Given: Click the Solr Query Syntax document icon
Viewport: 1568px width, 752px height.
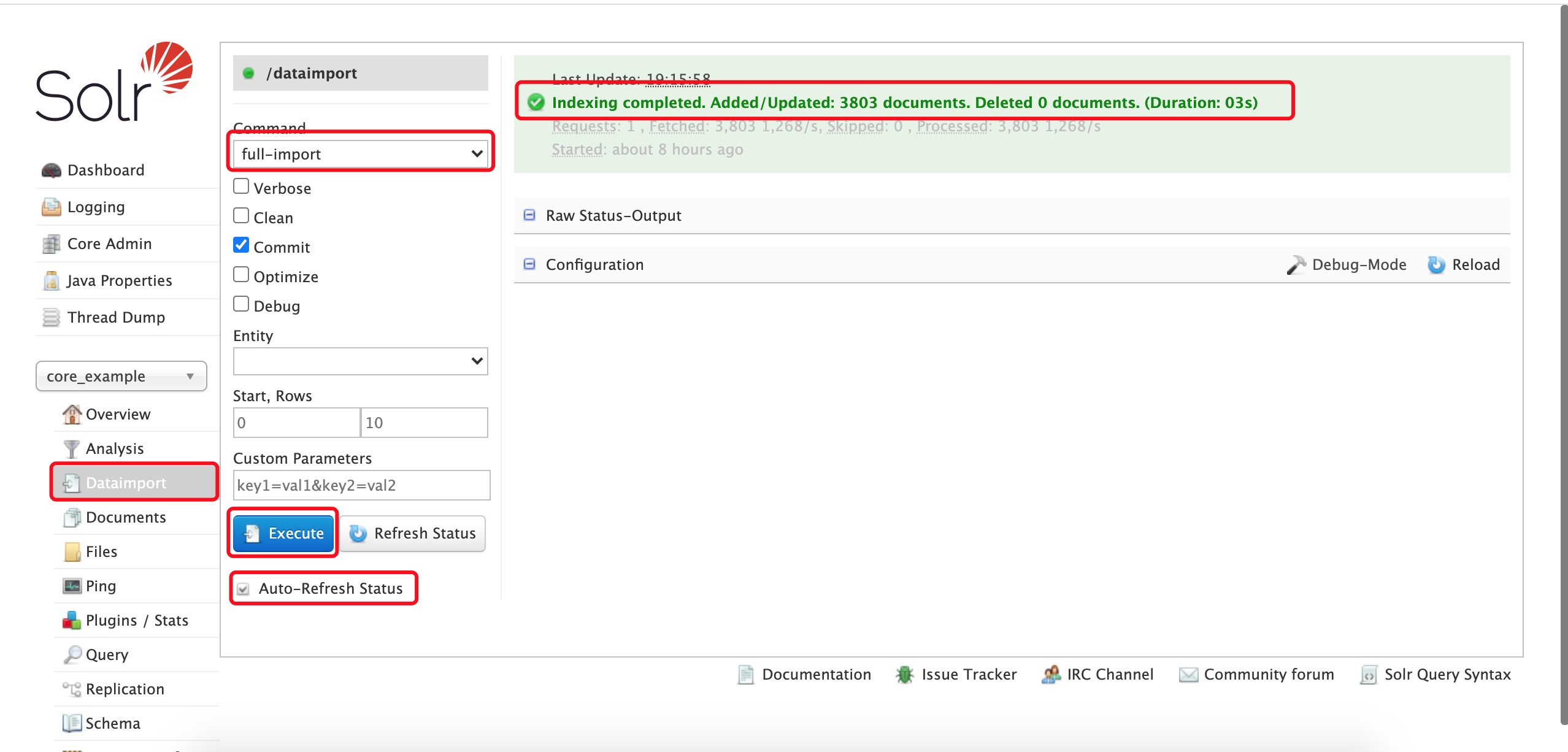Looking at the screenshot, I should (1369, 675).
